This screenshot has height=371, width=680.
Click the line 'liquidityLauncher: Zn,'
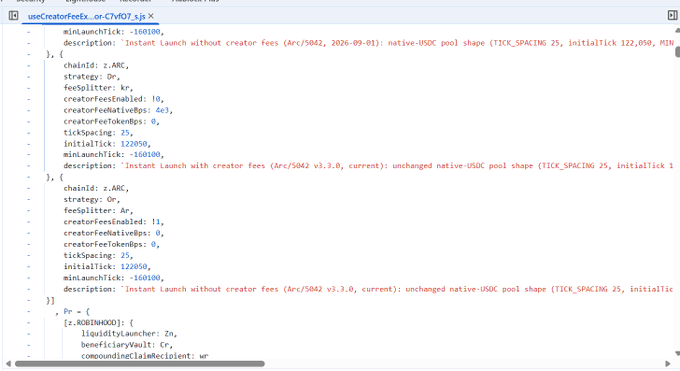129,334
